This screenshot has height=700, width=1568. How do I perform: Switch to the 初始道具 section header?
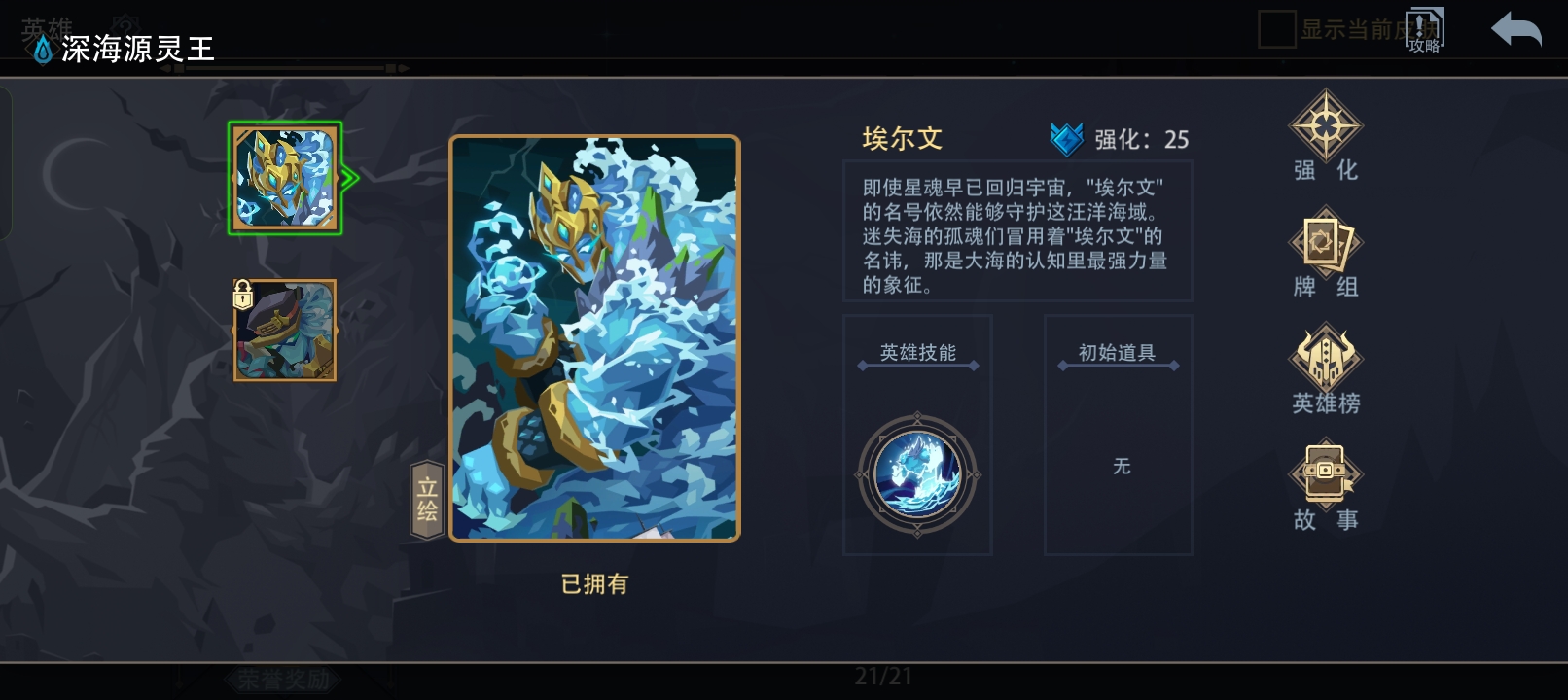(1118, 353)
